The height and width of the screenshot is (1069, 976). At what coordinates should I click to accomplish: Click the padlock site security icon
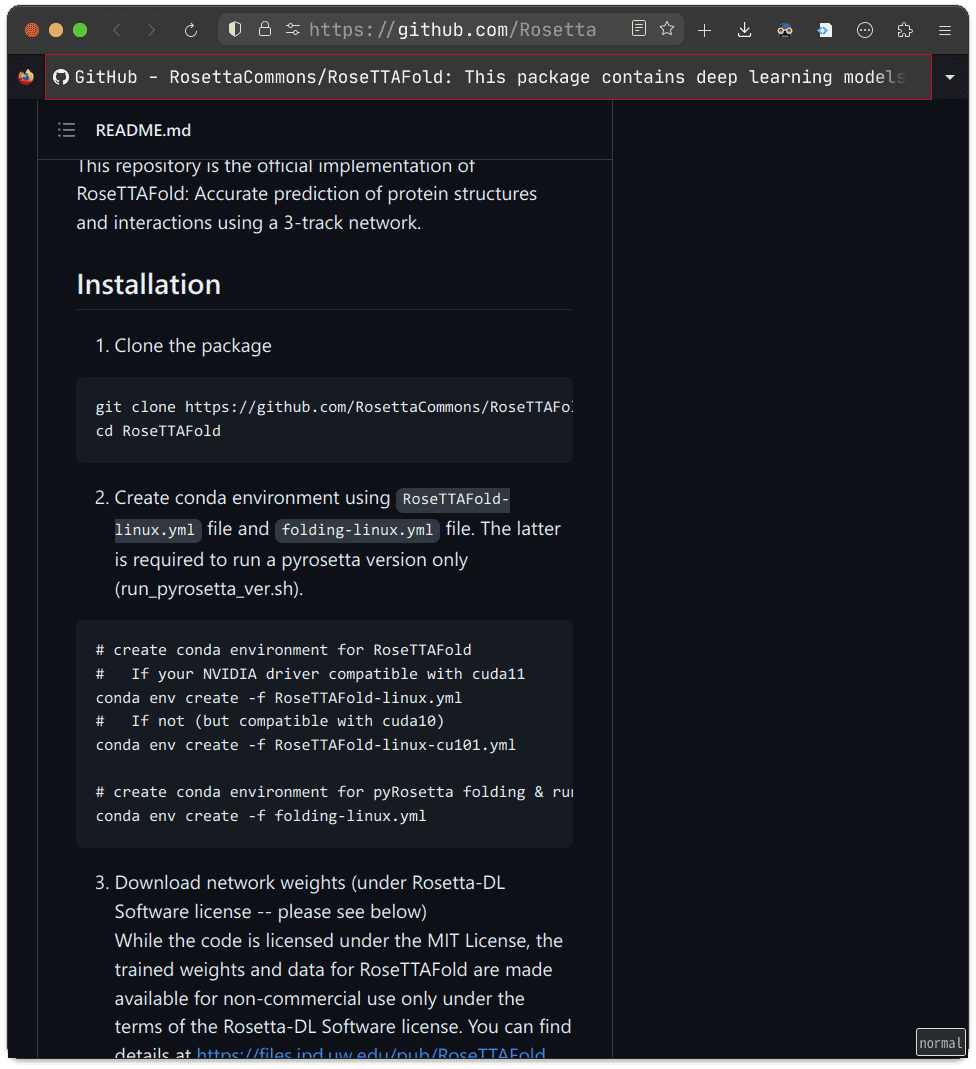[x=264, y=29]
